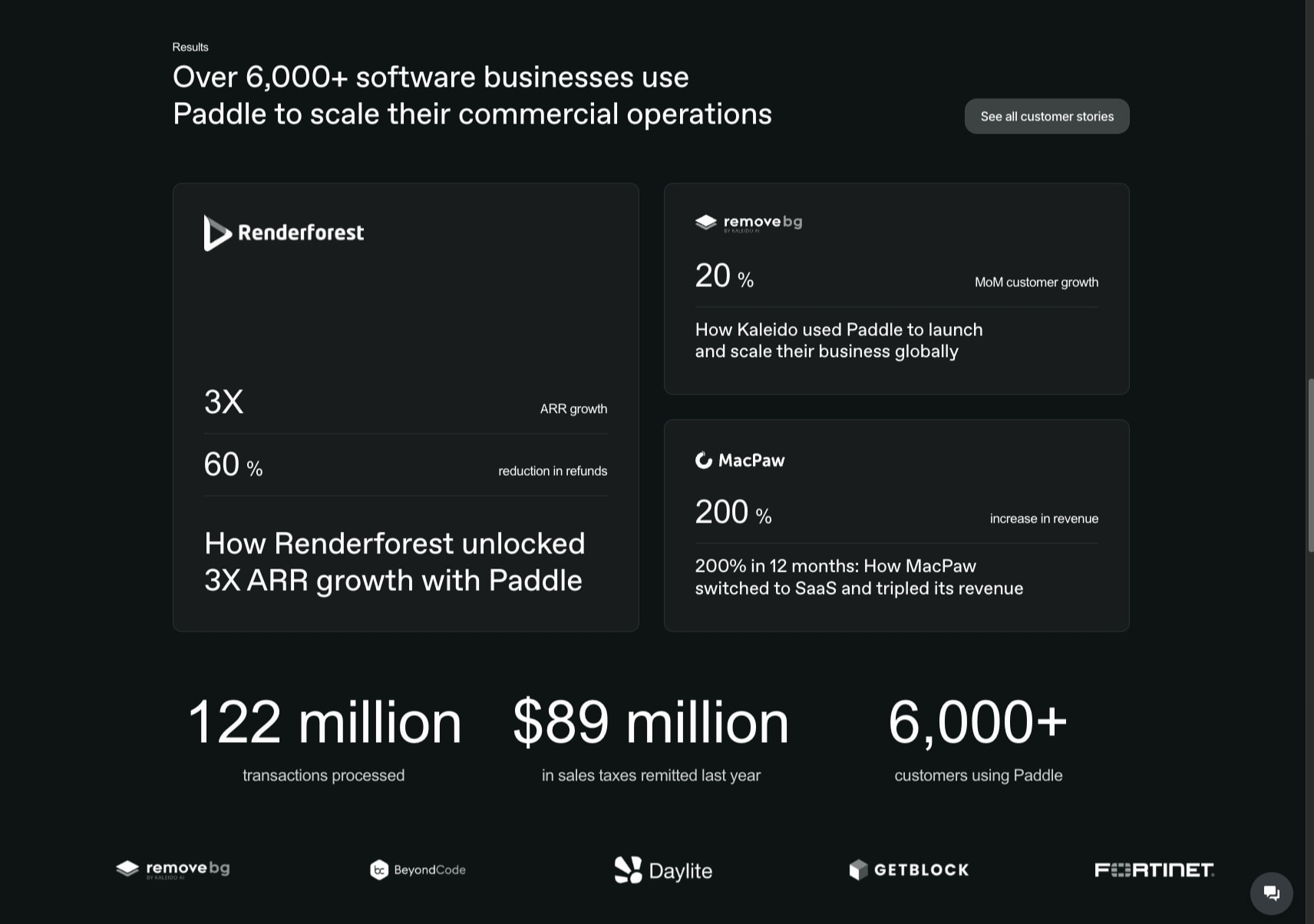Click the 20 % MoM stat

725,276
